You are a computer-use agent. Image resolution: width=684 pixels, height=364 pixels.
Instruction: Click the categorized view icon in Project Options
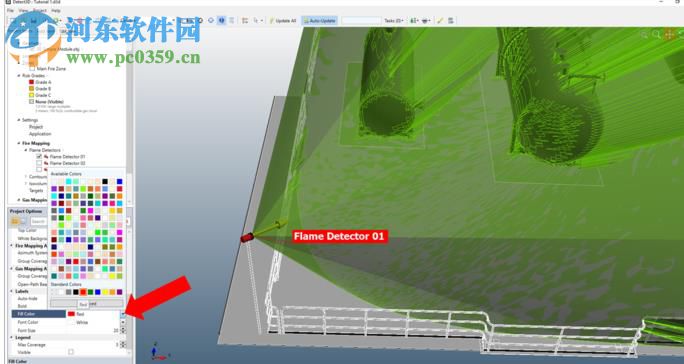pyautogui.click(x=15, y=221)
